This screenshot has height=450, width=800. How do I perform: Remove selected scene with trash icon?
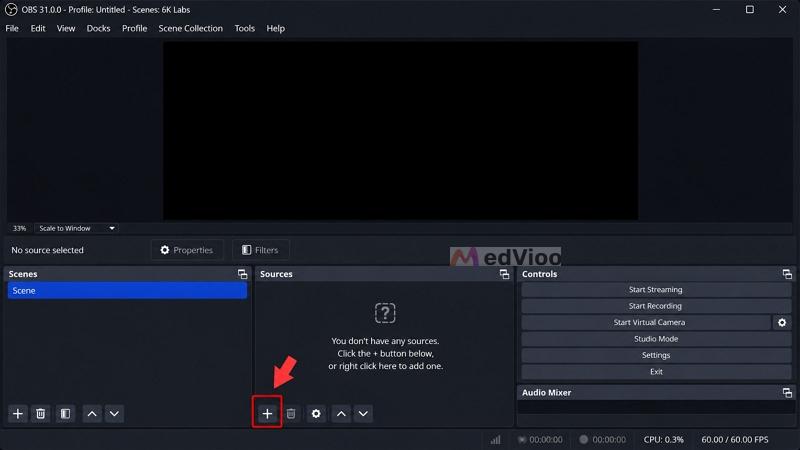[40, 414]
